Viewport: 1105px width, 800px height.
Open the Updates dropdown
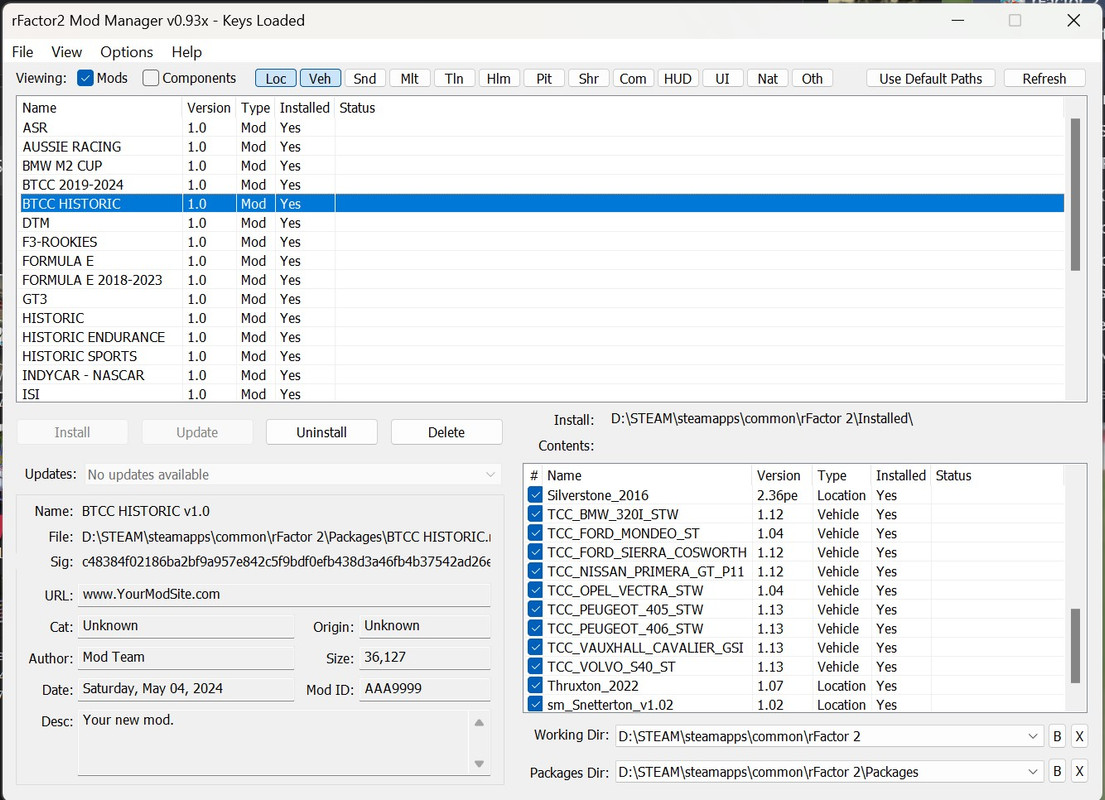click(x=293, y=474)
